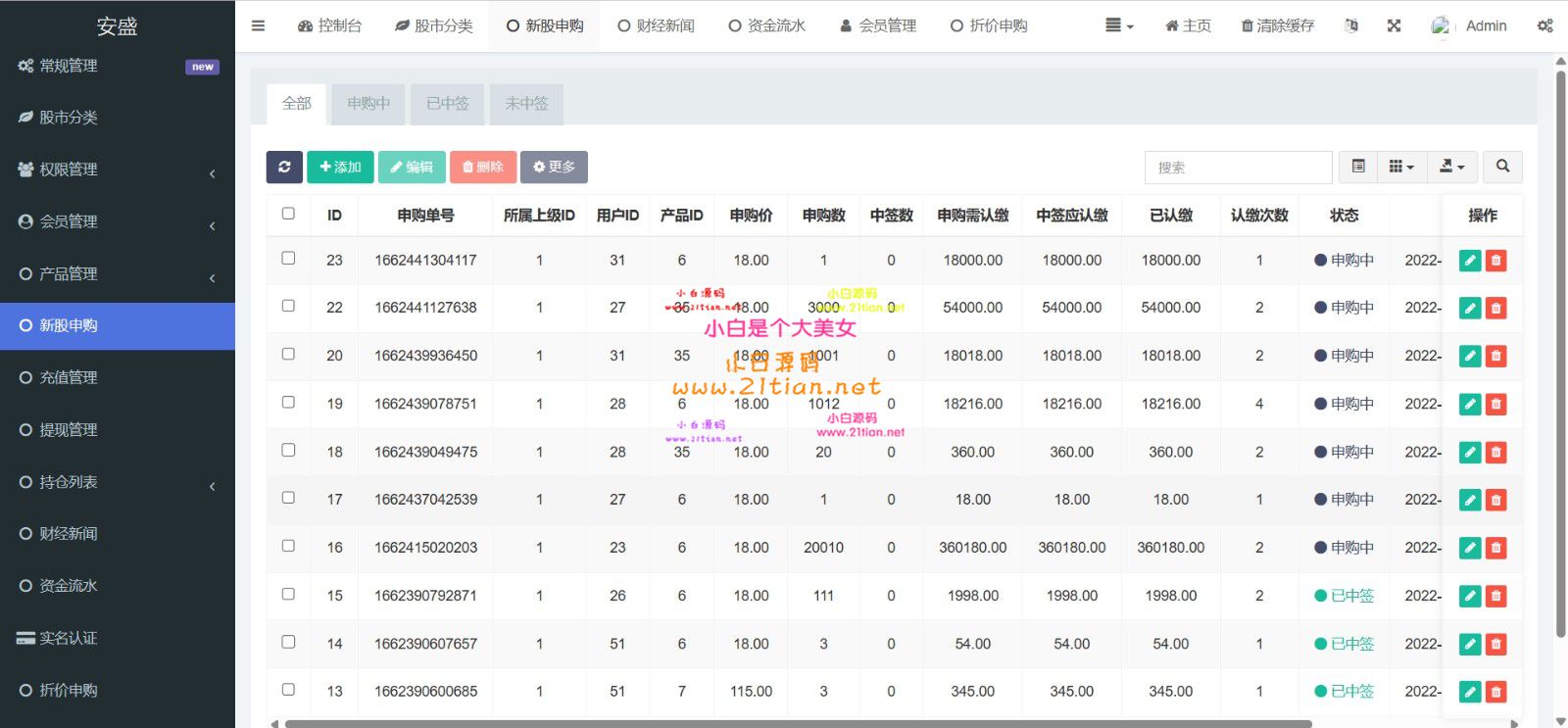Click the 删除 toolbar button

click(x=483, y=167)
